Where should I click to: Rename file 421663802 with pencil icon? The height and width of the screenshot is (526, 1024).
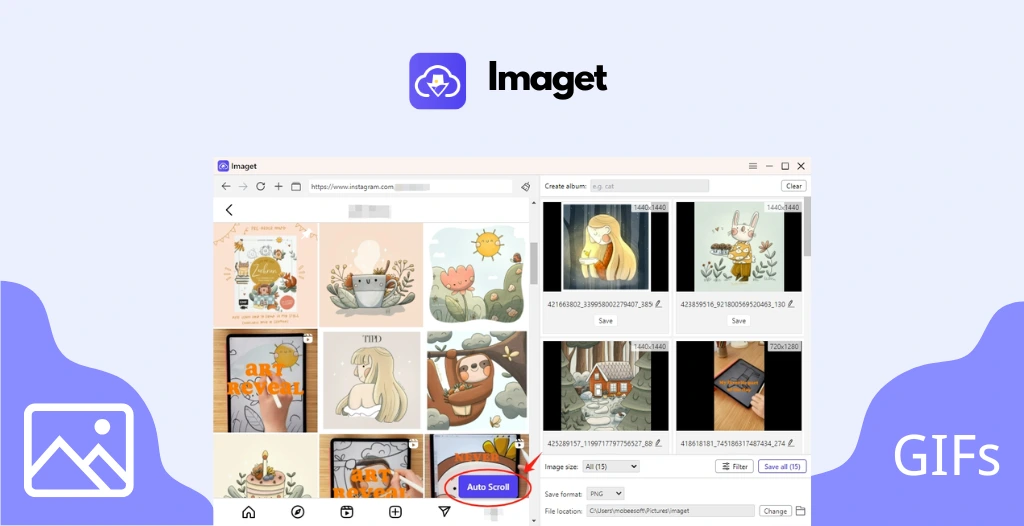[658, 304]
